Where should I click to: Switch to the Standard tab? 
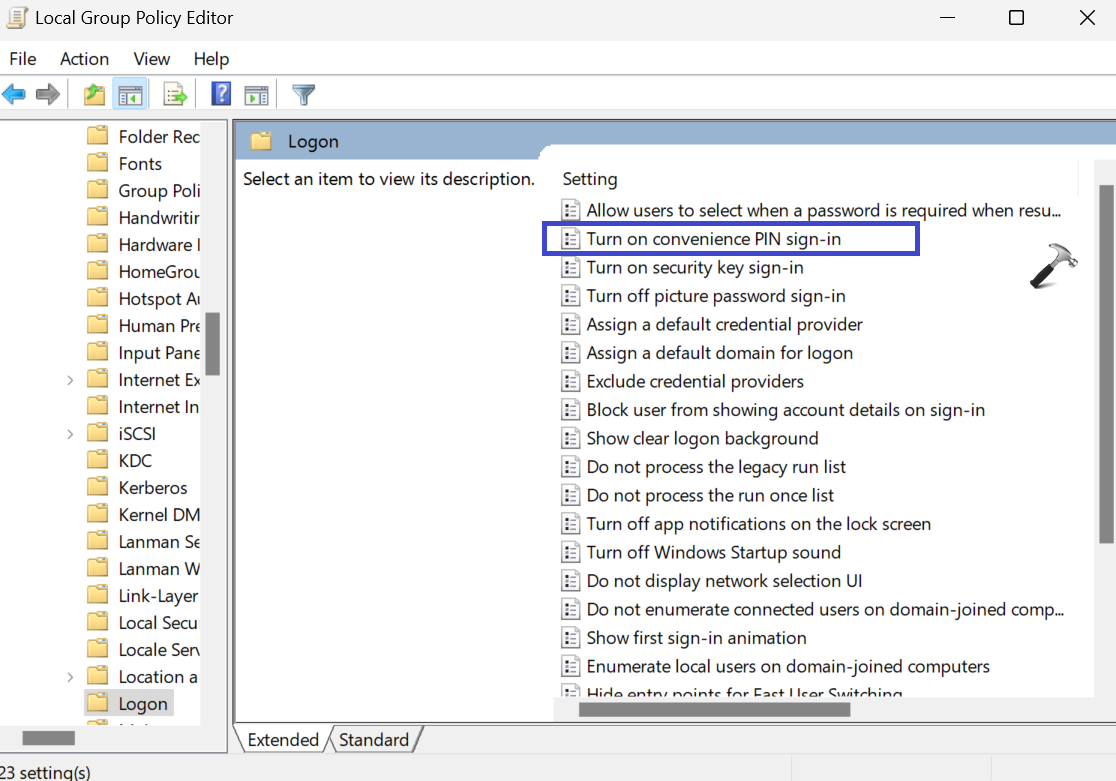point(374,740)
